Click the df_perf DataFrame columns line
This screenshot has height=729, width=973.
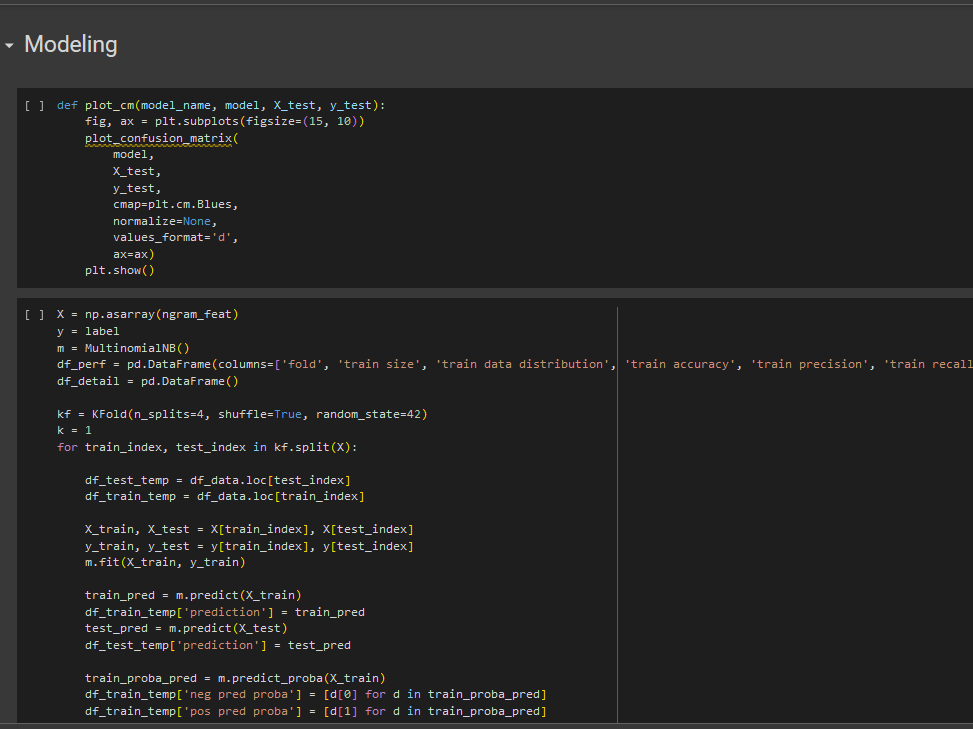[x=514, y=364]
